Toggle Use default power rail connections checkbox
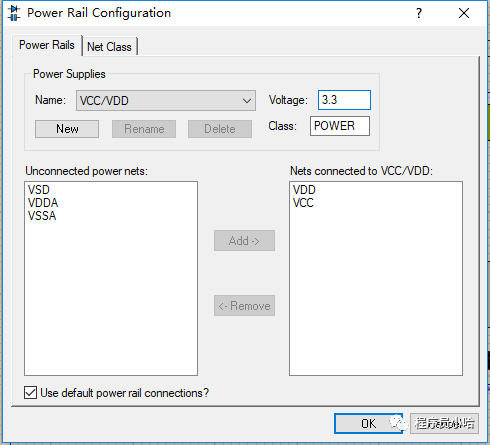The width and height of the screenshot is (490, 445). pos(30,392)
